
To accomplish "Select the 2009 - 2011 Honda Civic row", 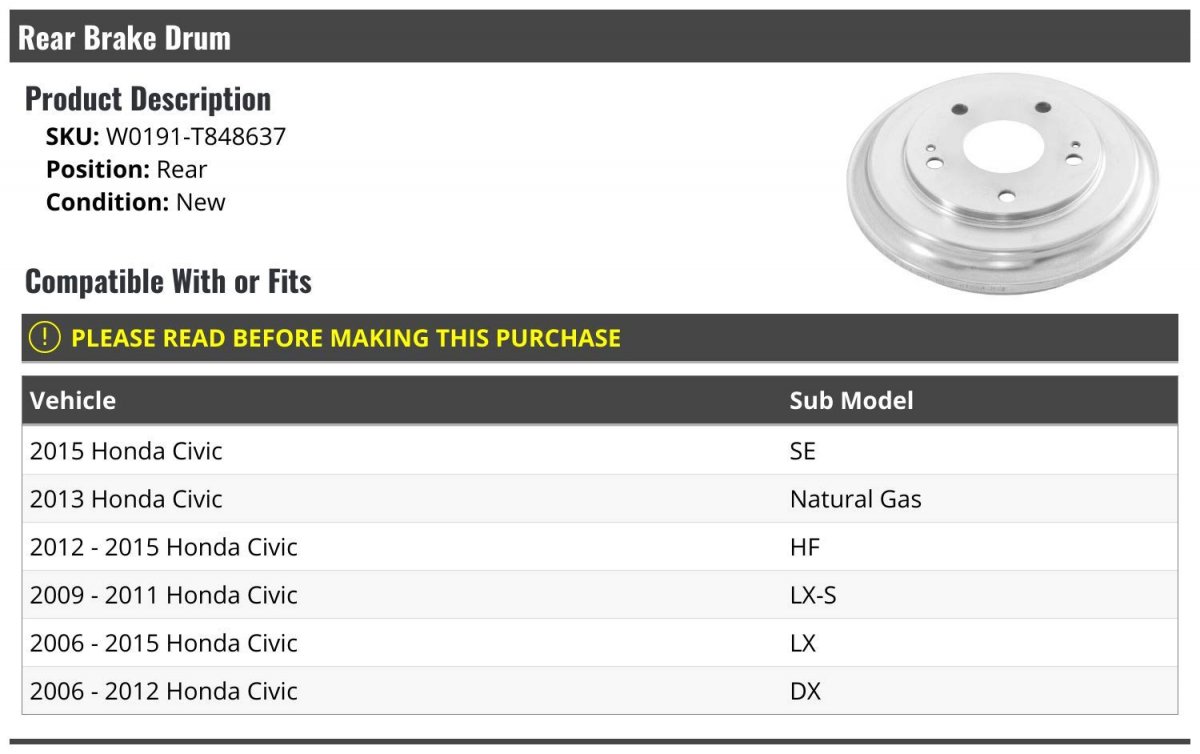I will [x=600, y=595].
